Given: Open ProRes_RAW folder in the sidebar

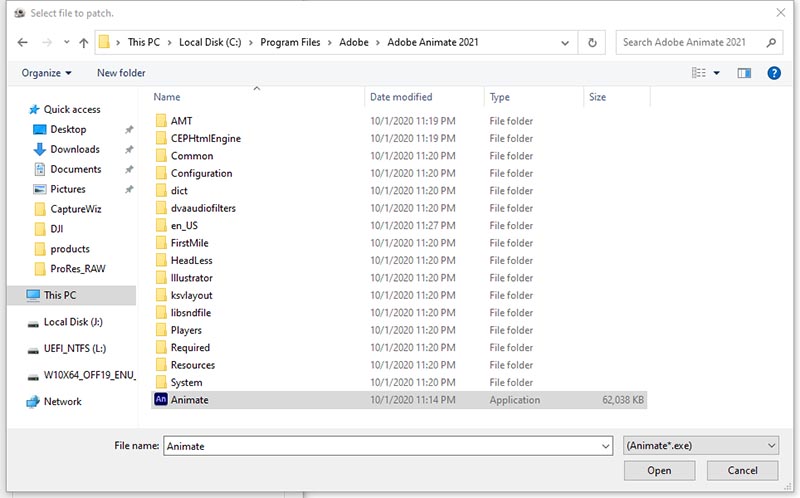Looking at the screenshot, I should (78, 269).
